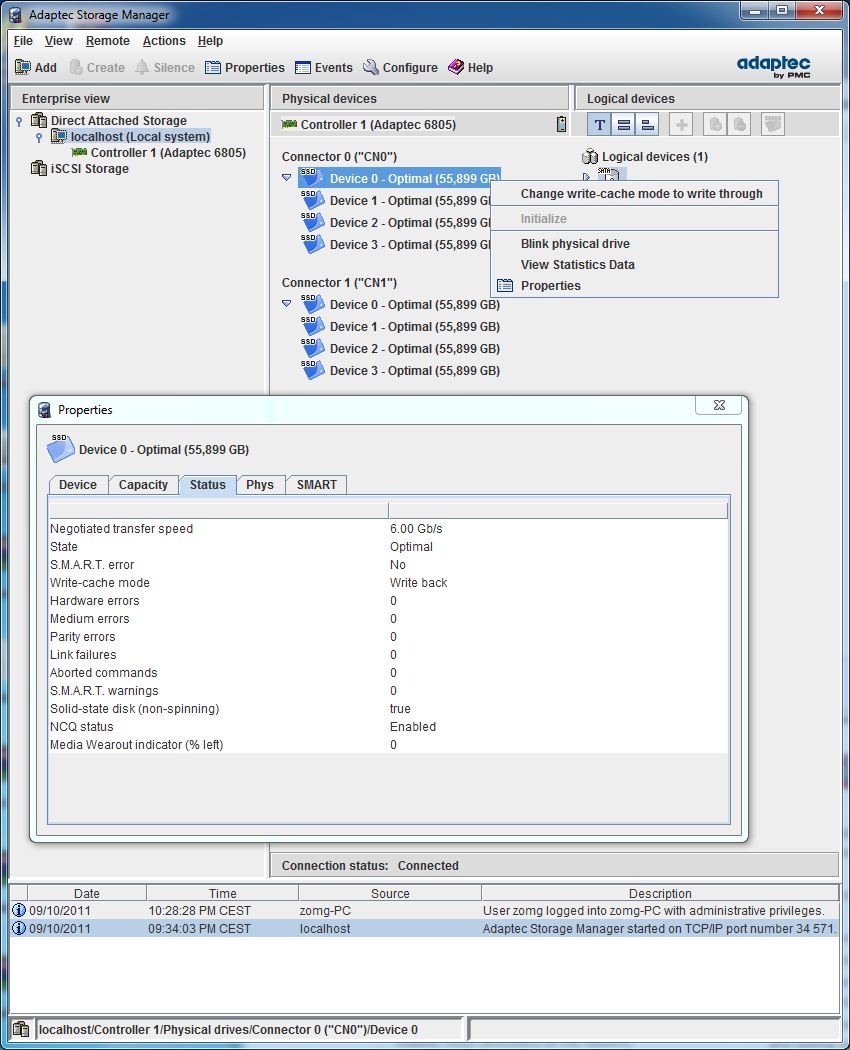Viewport: 850px width, 1050px height.
Task: Click the Date column header
Action: point(86,893)
